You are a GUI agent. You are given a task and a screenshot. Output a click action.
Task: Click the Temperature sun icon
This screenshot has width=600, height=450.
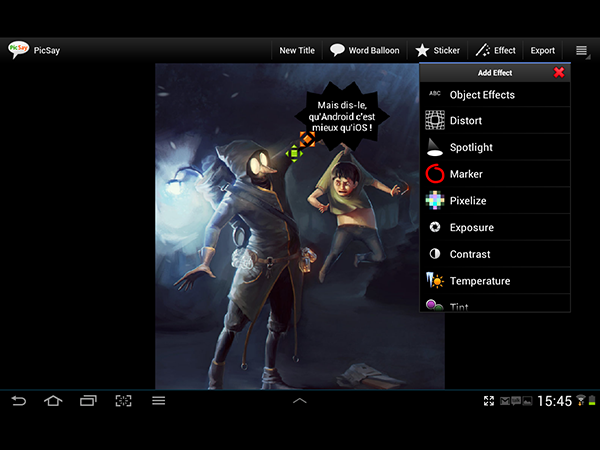click(435, 280)
